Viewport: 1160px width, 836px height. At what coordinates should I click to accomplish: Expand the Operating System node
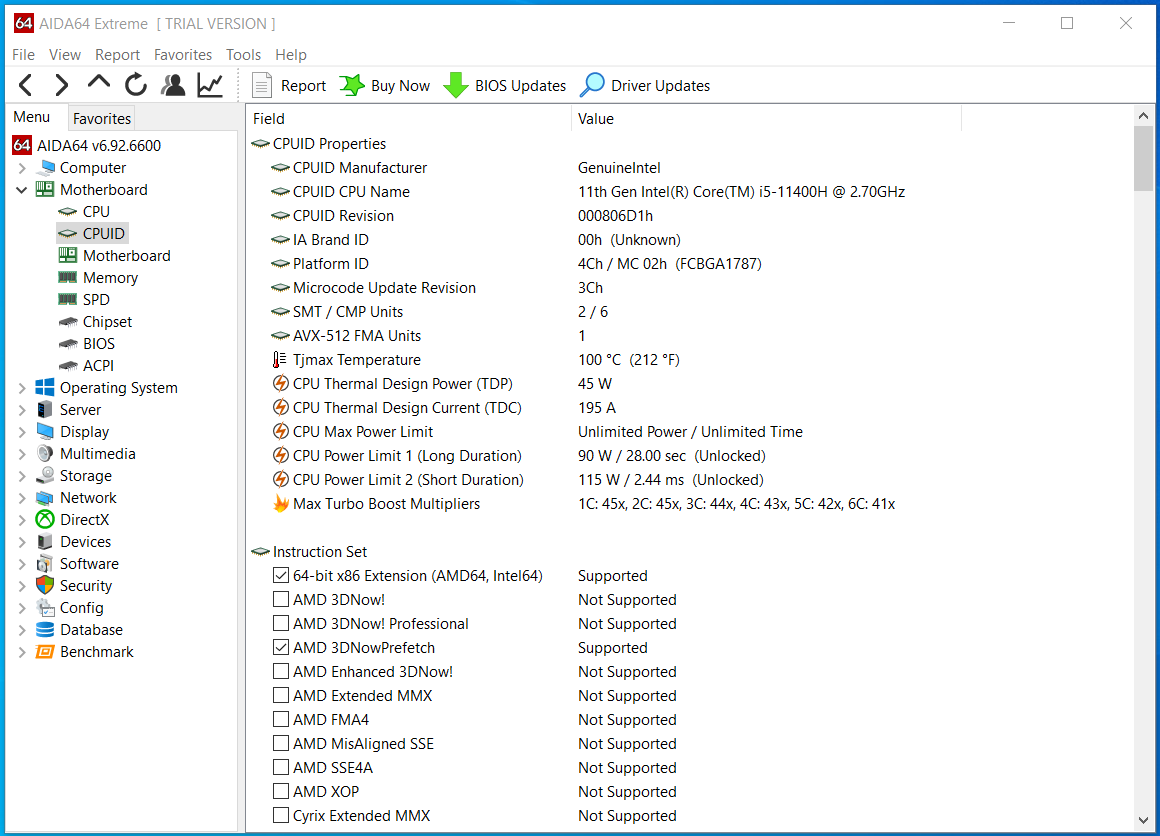[22, 388]
